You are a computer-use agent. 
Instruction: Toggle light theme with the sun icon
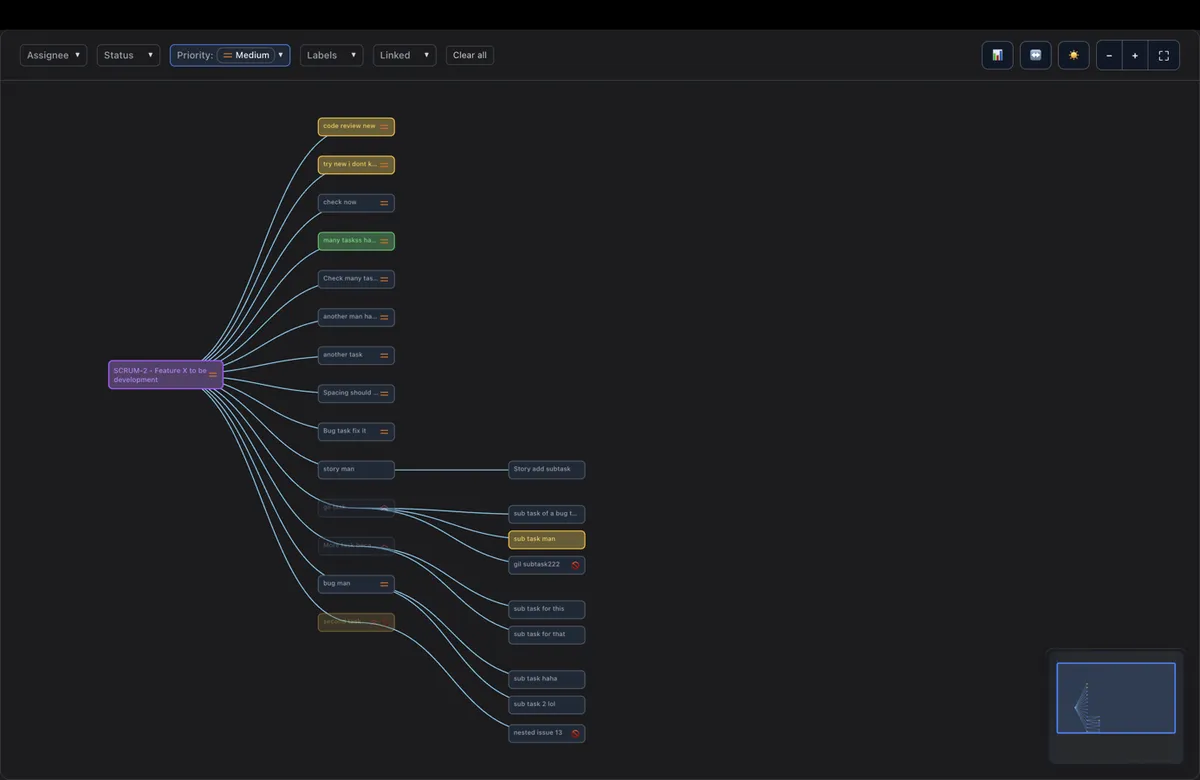point(1073,55)
